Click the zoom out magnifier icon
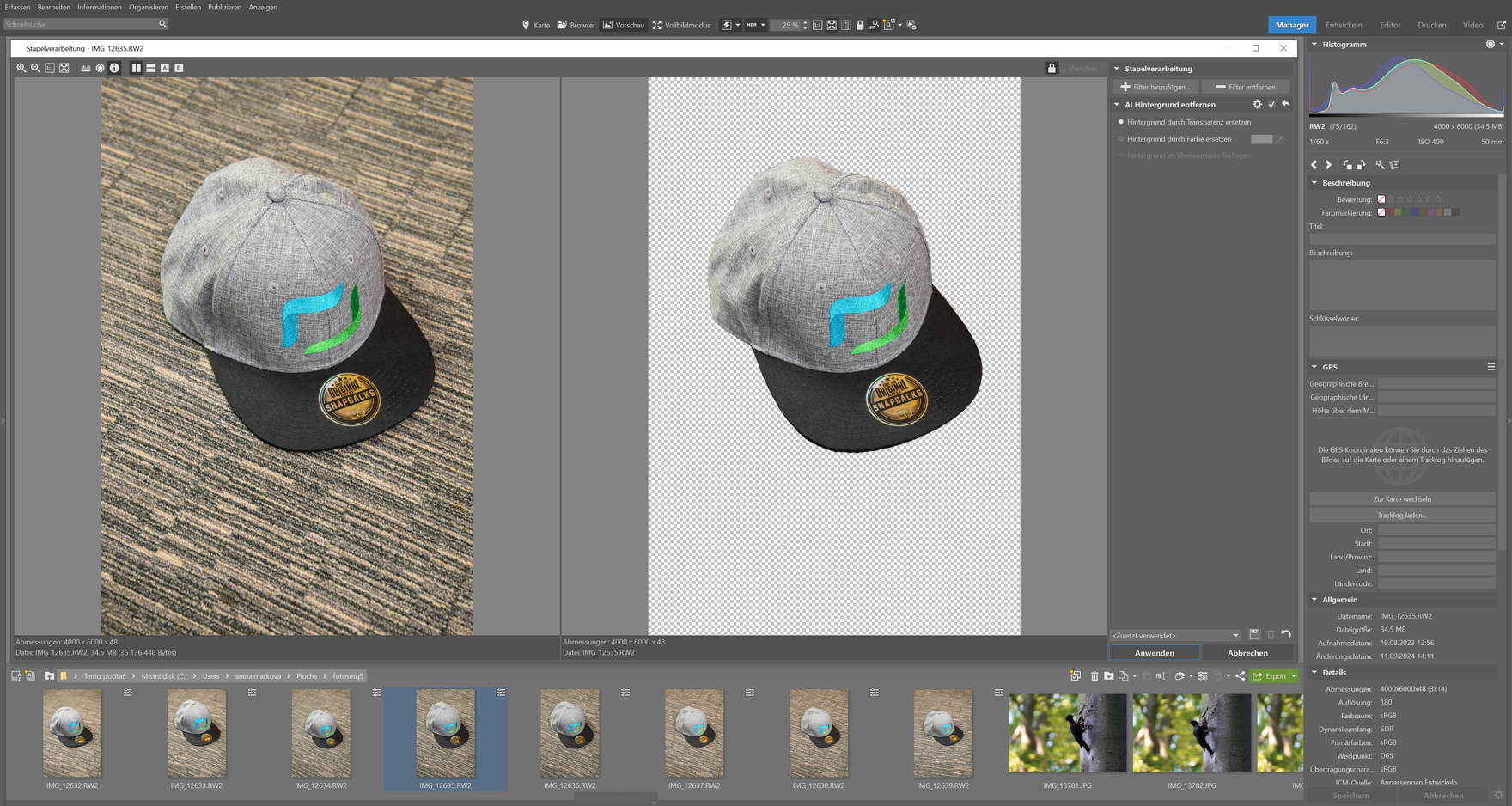 click(35, 68)
